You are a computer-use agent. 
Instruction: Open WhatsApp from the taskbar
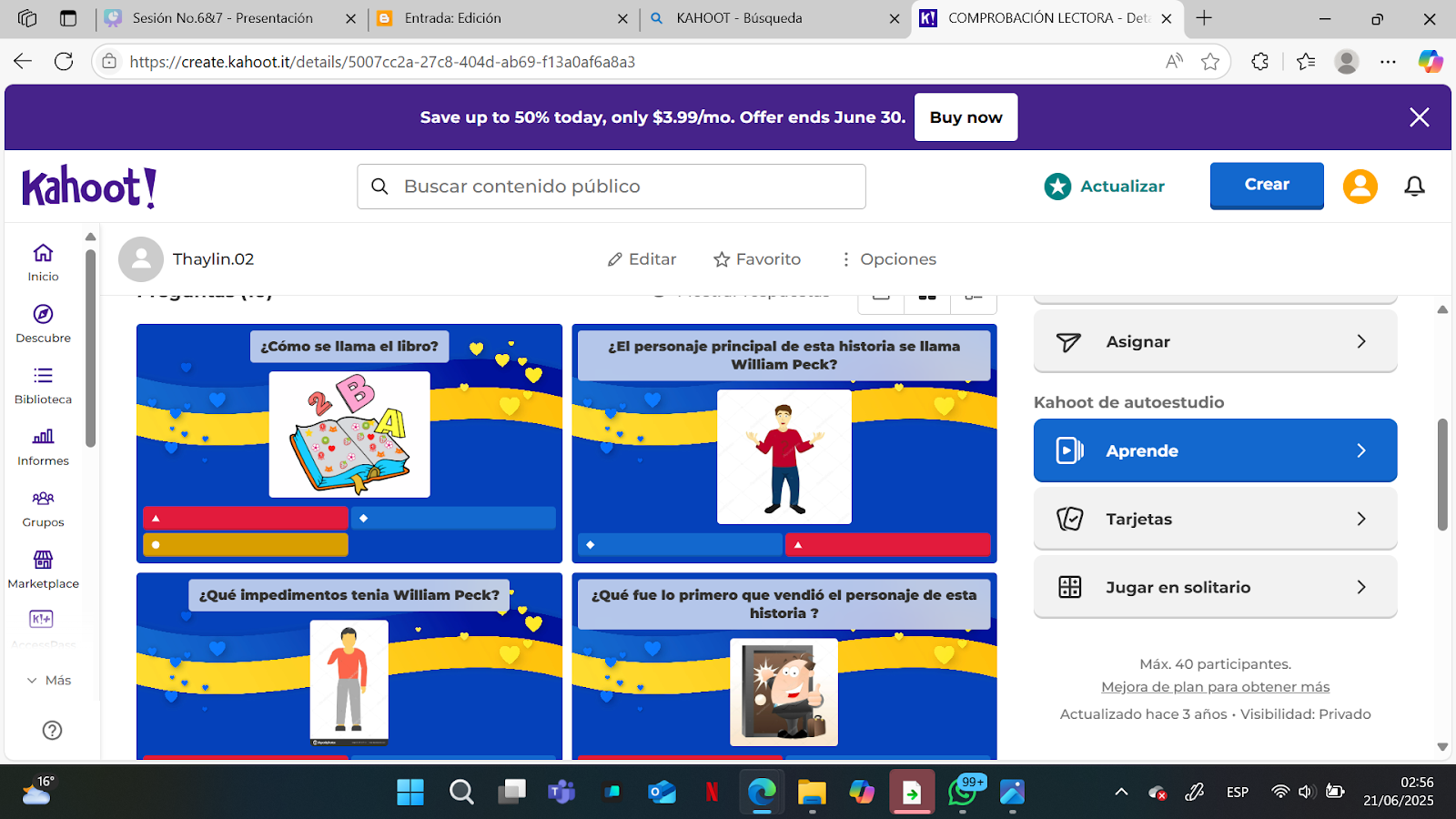[963, 793]
